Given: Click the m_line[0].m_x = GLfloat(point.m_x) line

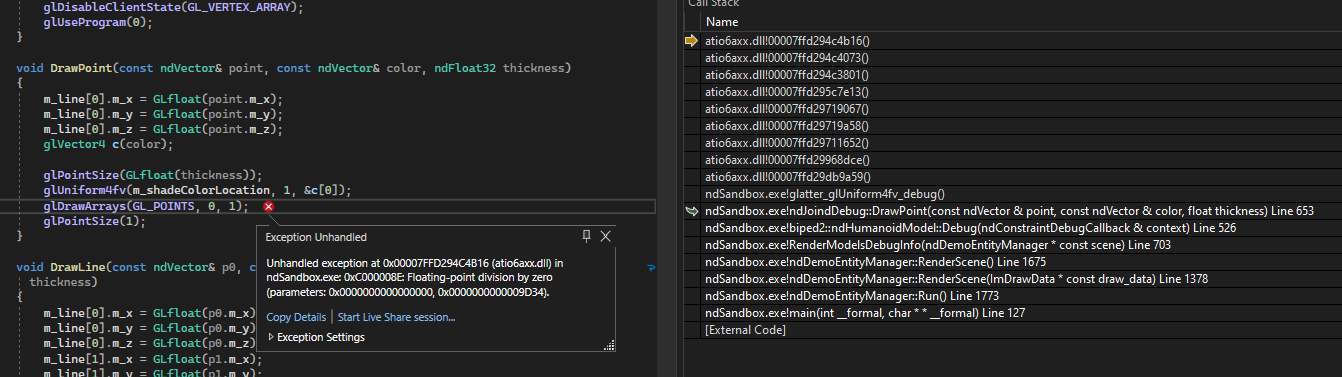Looking at the screenshot, I should click(x=164, y=99).
